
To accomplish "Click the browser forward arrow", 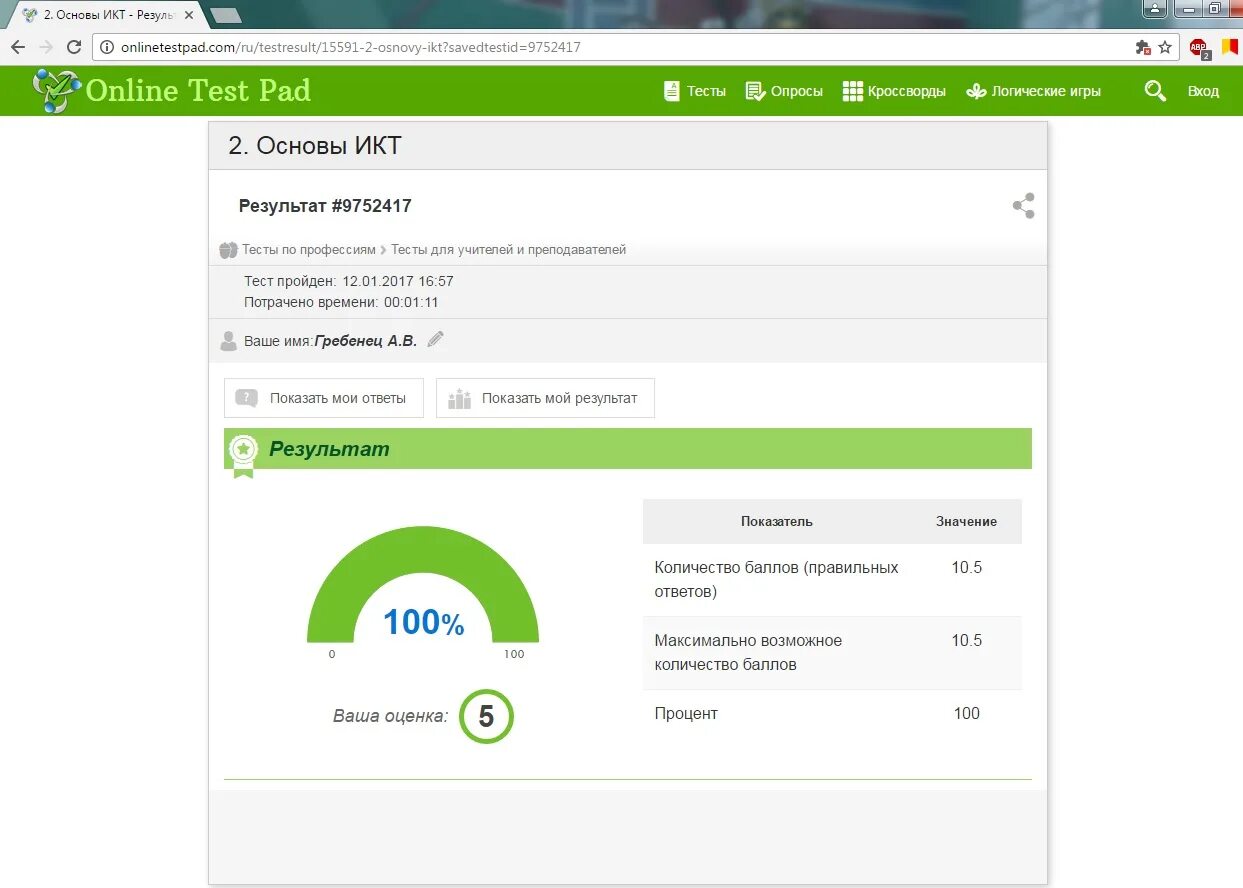I will tap(46, 47).
